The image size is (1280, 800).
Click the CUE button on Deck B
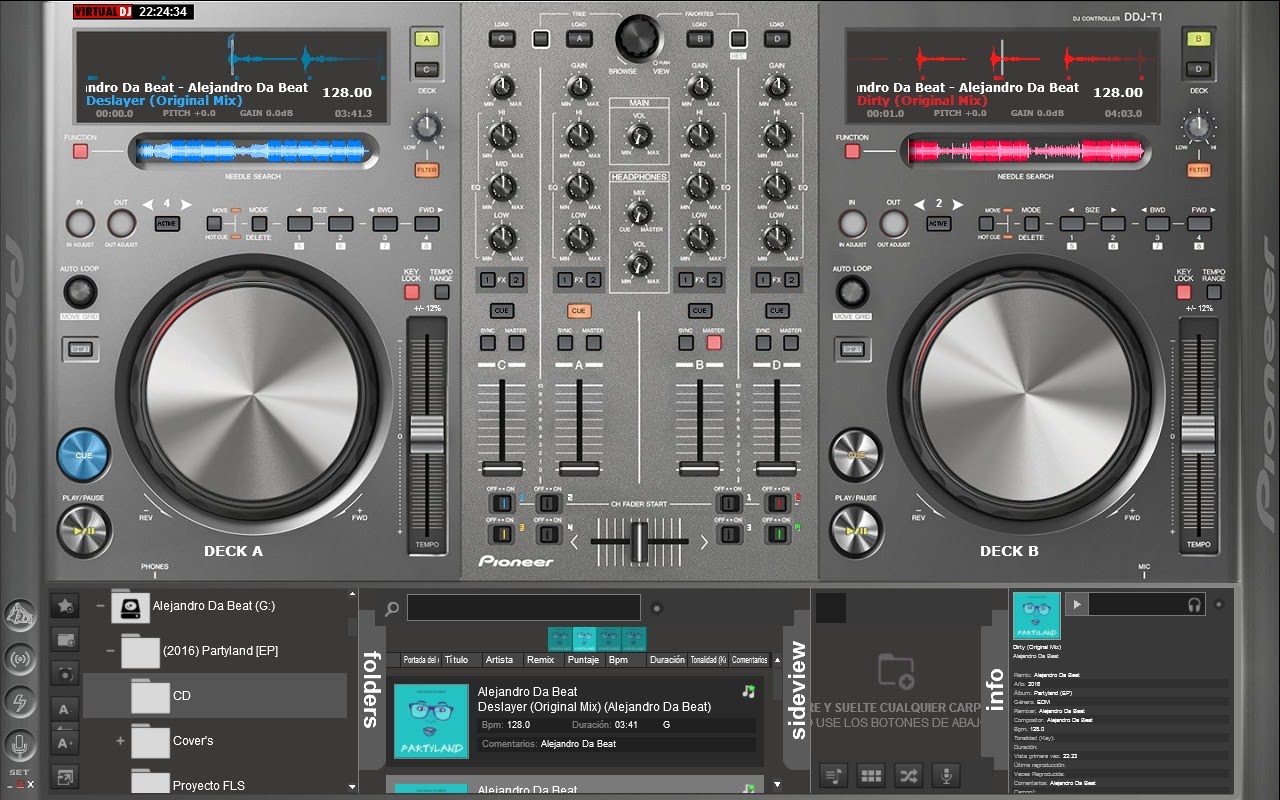tap(856, 455)
